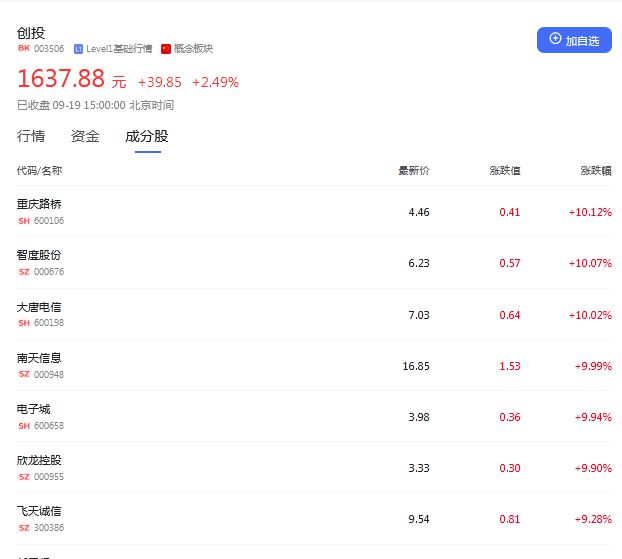Viewport: 622px width, 559px height.
Task: Click the red China flag 概念板块 icon
Action: (166, 49)
